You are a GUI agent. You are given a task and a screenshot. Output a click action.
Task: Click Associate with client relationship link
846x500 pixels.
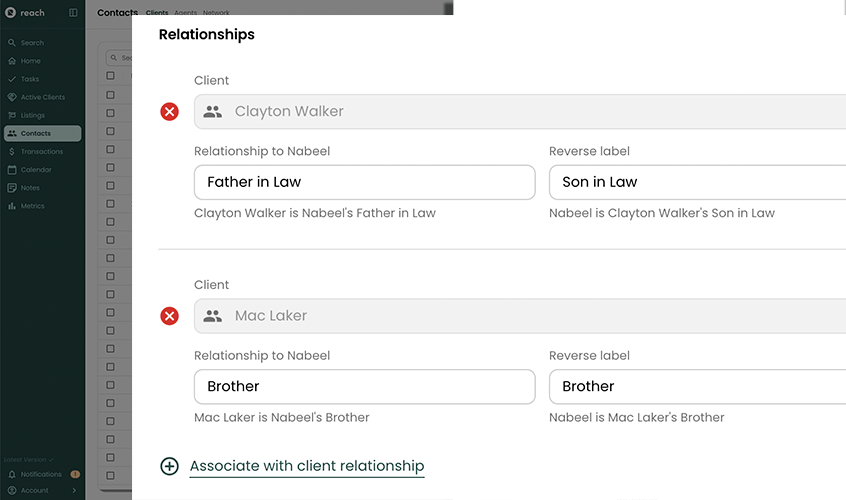[x=307, y=466]
